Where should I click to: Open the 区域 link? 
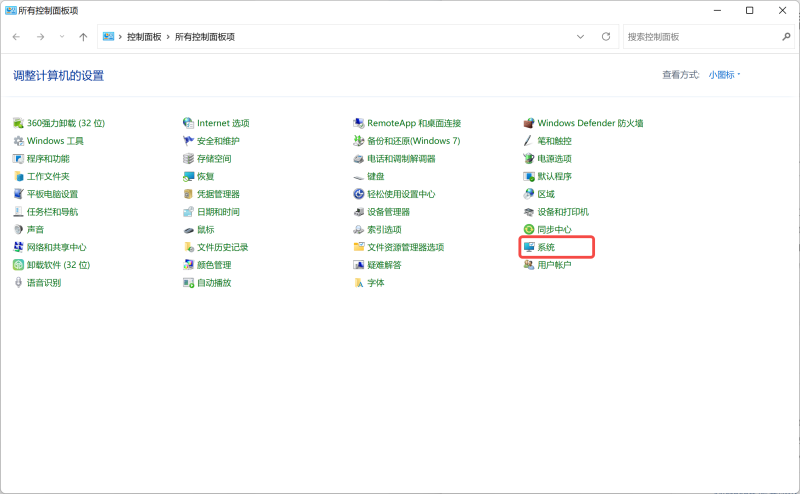coord(546,194)
